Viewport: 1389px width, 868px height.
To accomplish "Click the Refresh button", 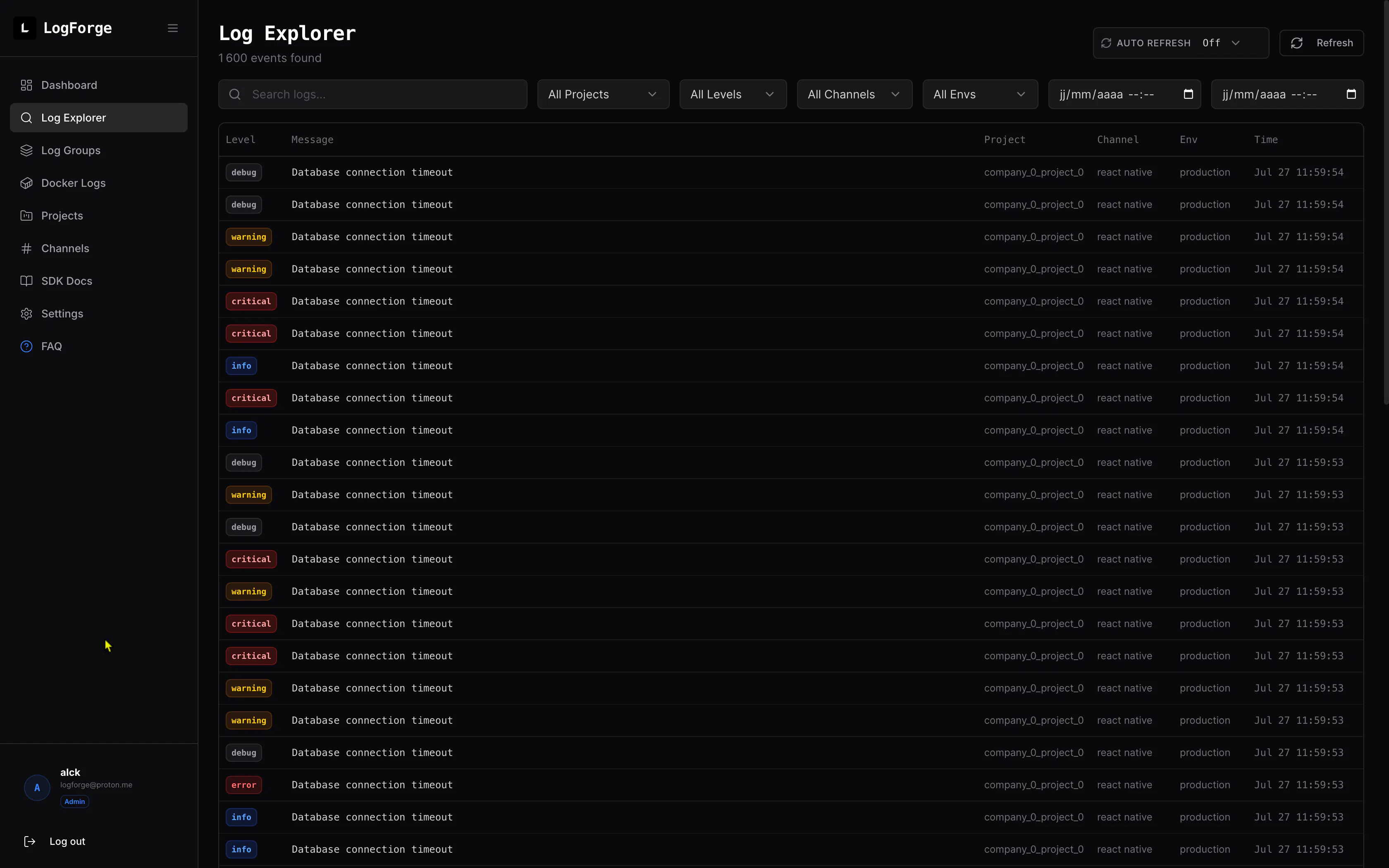I will 1321,43.
